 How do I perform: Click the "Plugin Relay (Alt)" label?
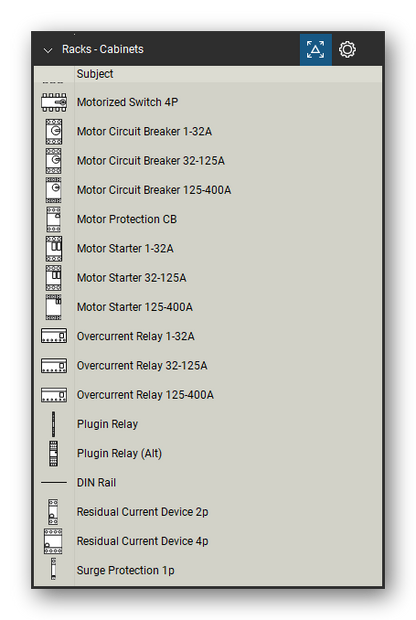(119, 454)
